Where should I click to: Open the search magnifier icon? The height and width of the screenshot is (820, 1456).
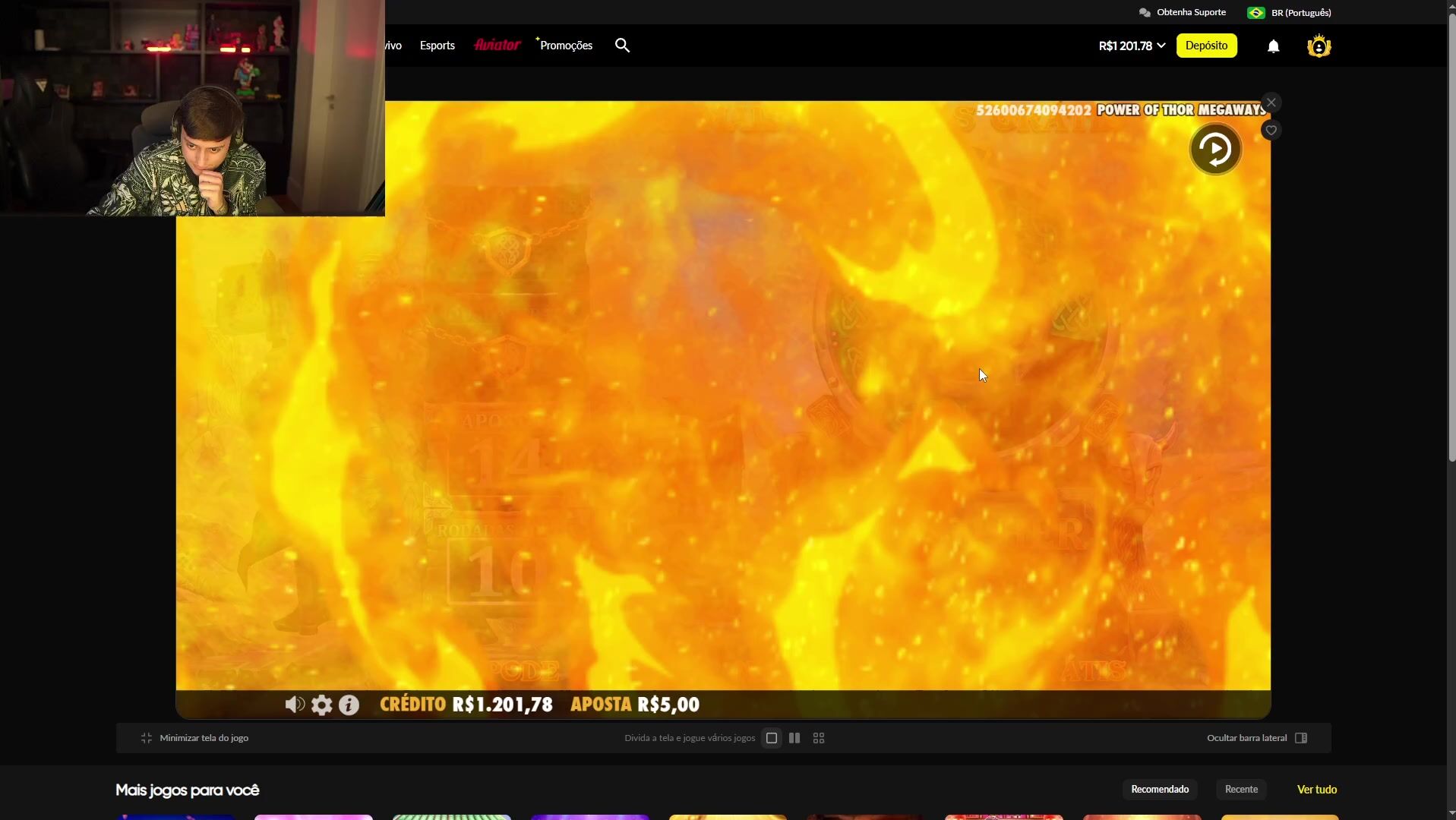(x=622, y=46)
